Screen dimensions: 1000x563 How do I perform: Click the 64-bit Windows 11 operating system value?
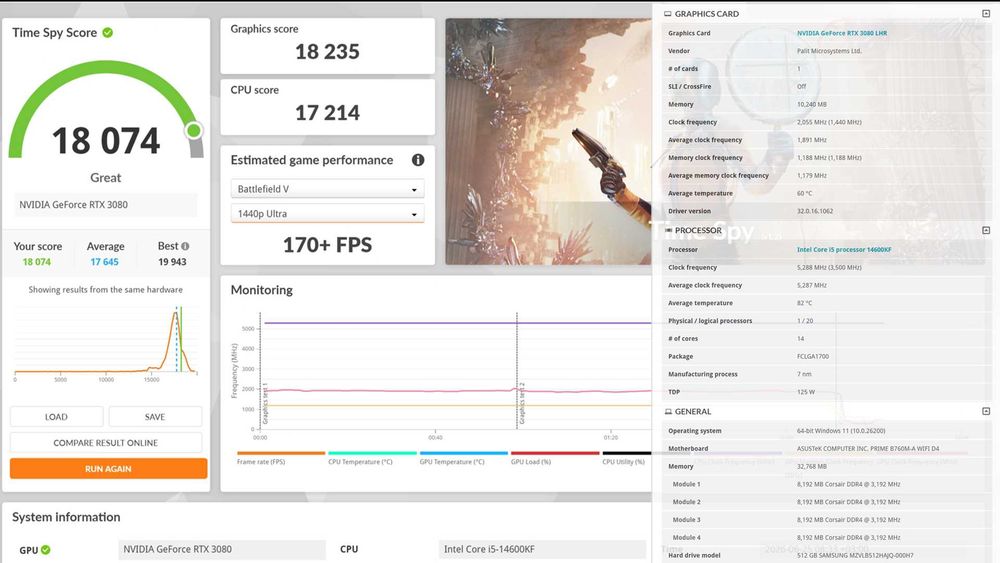[841, 431]
